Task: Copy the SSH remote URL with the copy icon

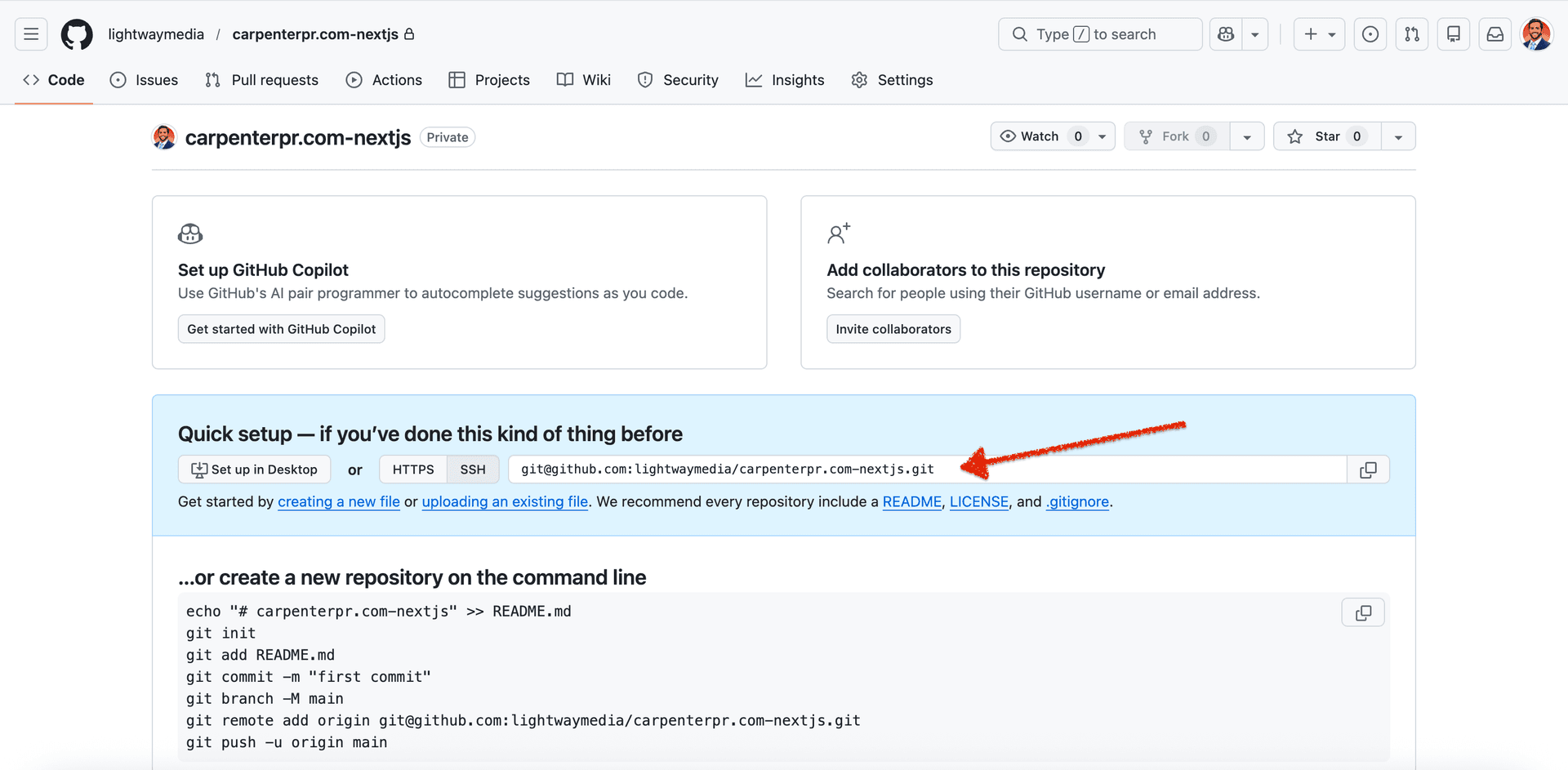Action: click(1368, 469)
